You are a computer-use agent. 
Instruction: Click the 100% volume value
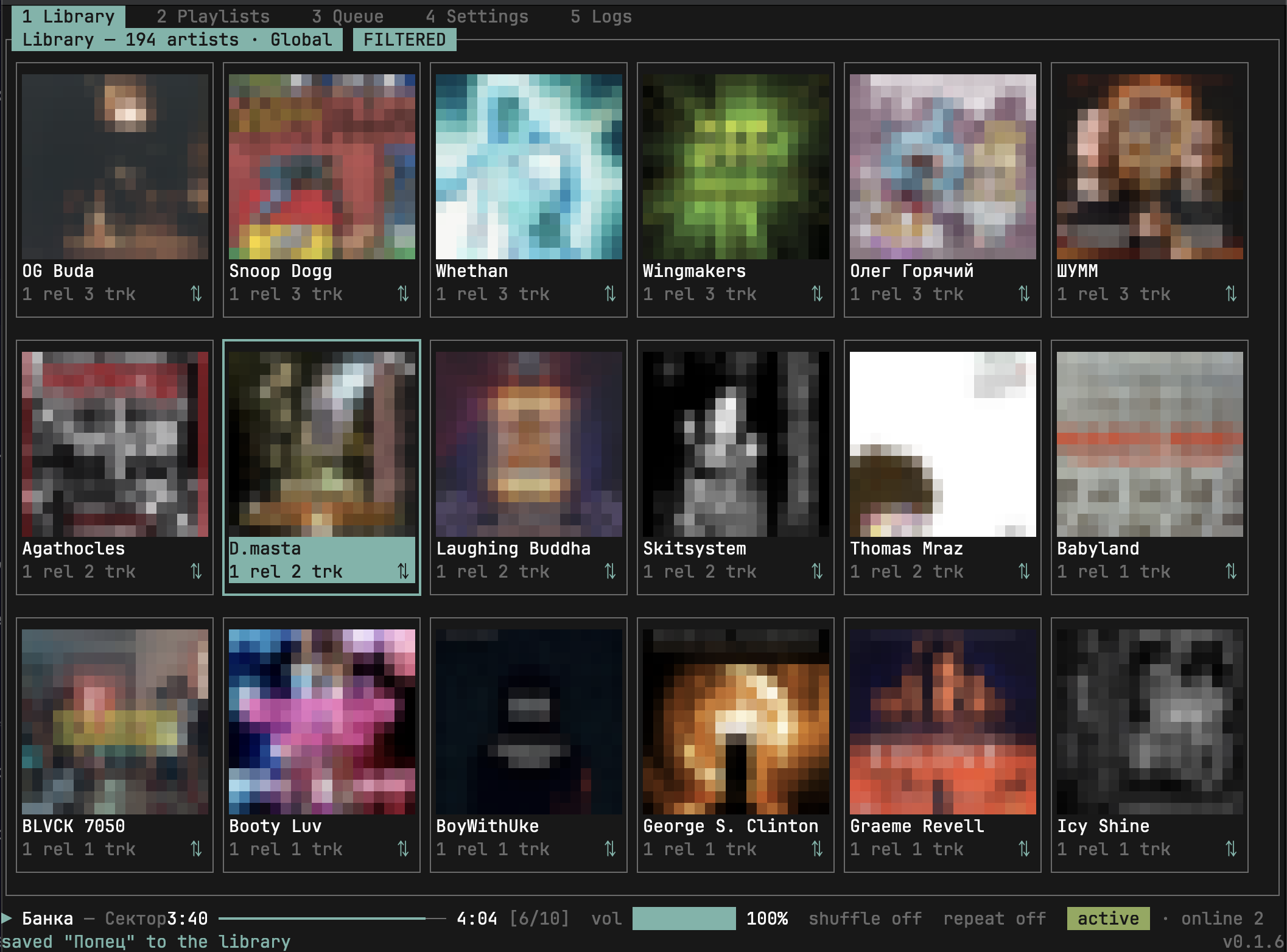767,918
